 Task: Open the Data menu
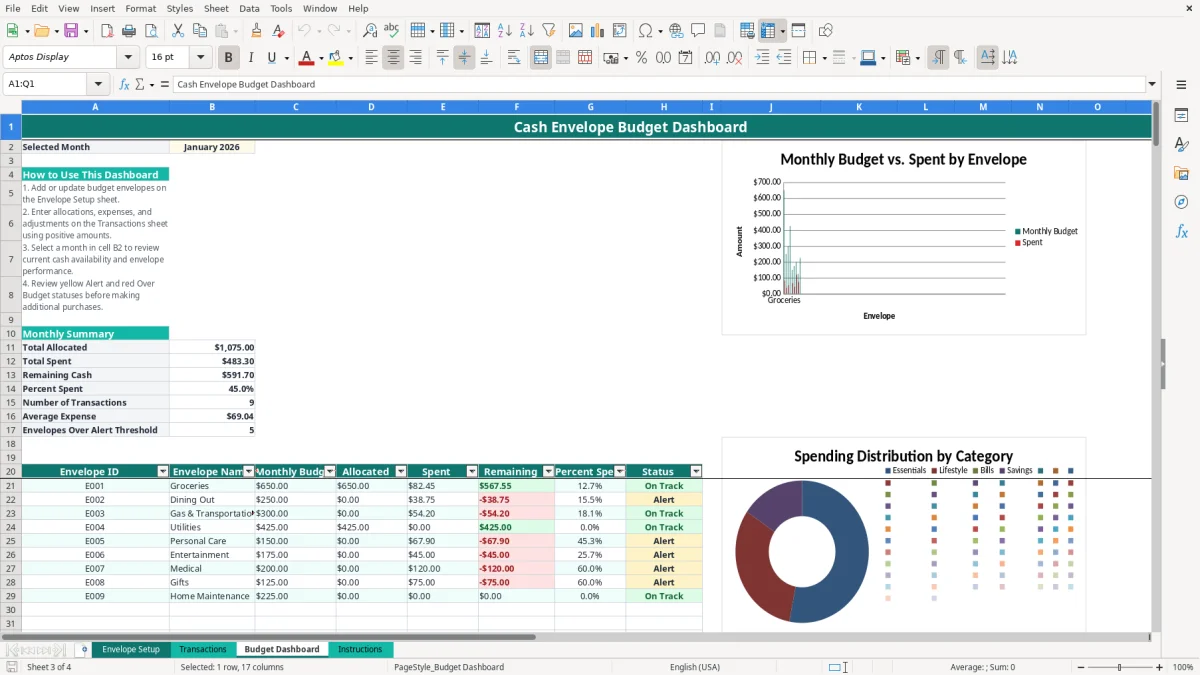(249, 8)
